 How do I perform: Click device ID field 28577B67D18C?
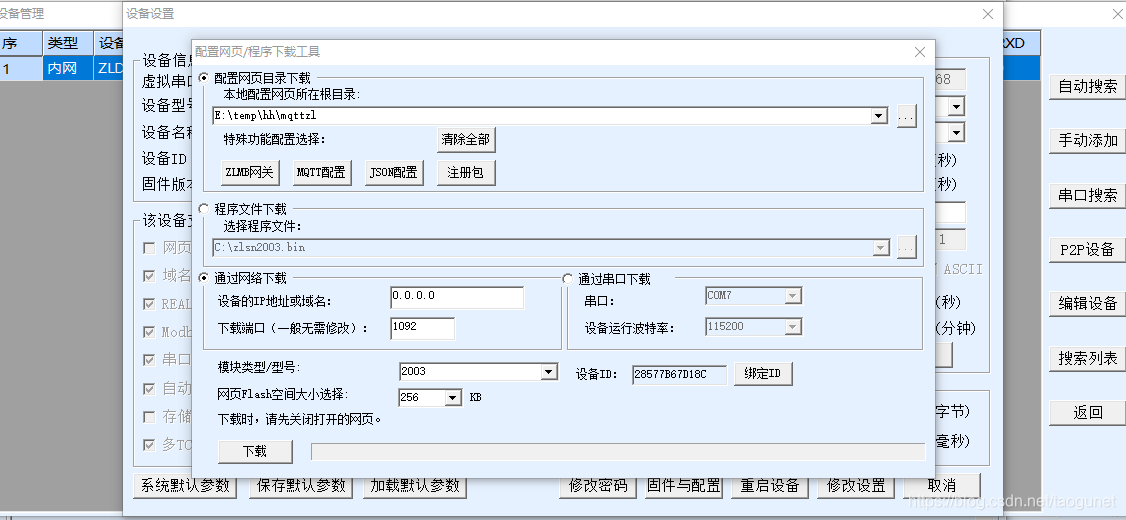pos(680,374)
